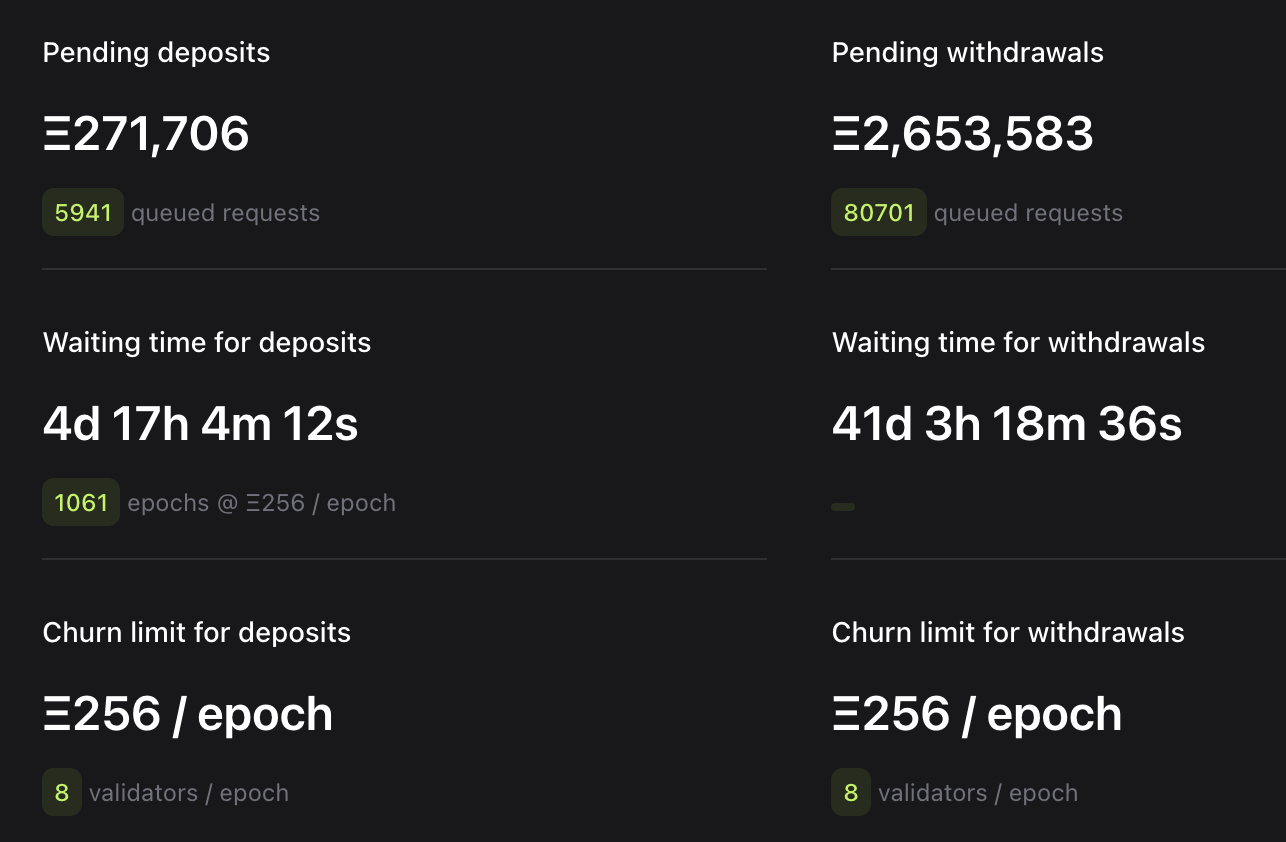Click the epochs @ Ξ256 / epoch text
The width and height of the screenshot is (1286, 842).
pos(261,503)
